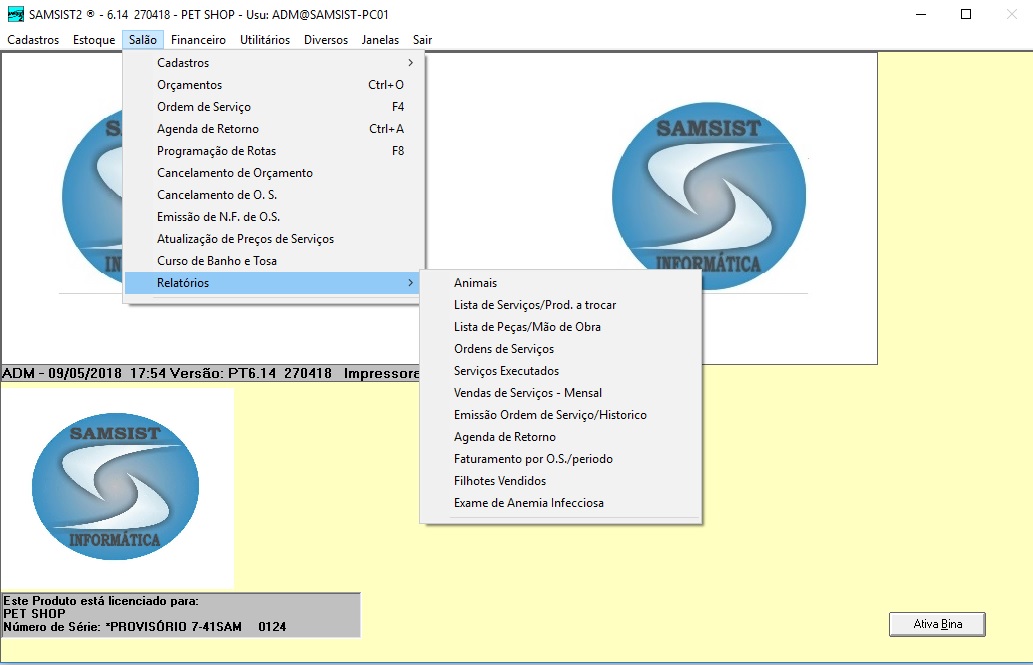Open Emissão Ordem de Serviço/Historico
Screen dimensions: 1033x665
(x=561, y=415)
